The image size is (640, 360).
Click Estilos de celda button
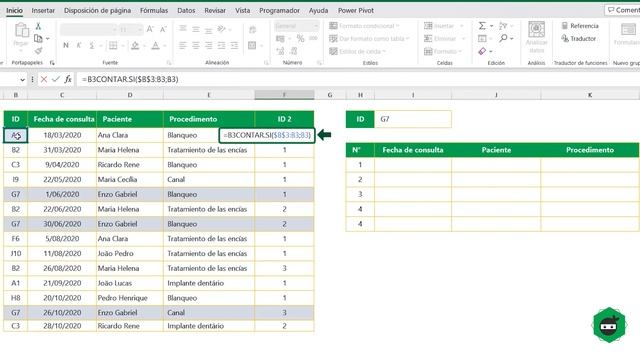coord(358,51)
